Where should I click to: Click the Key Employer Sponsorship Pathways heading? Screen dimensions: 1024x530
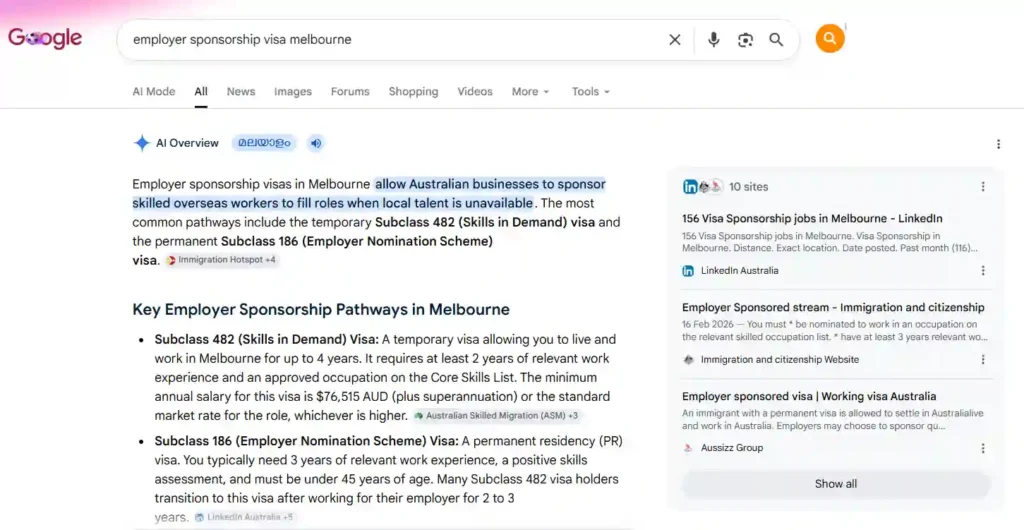pos(321,309)
